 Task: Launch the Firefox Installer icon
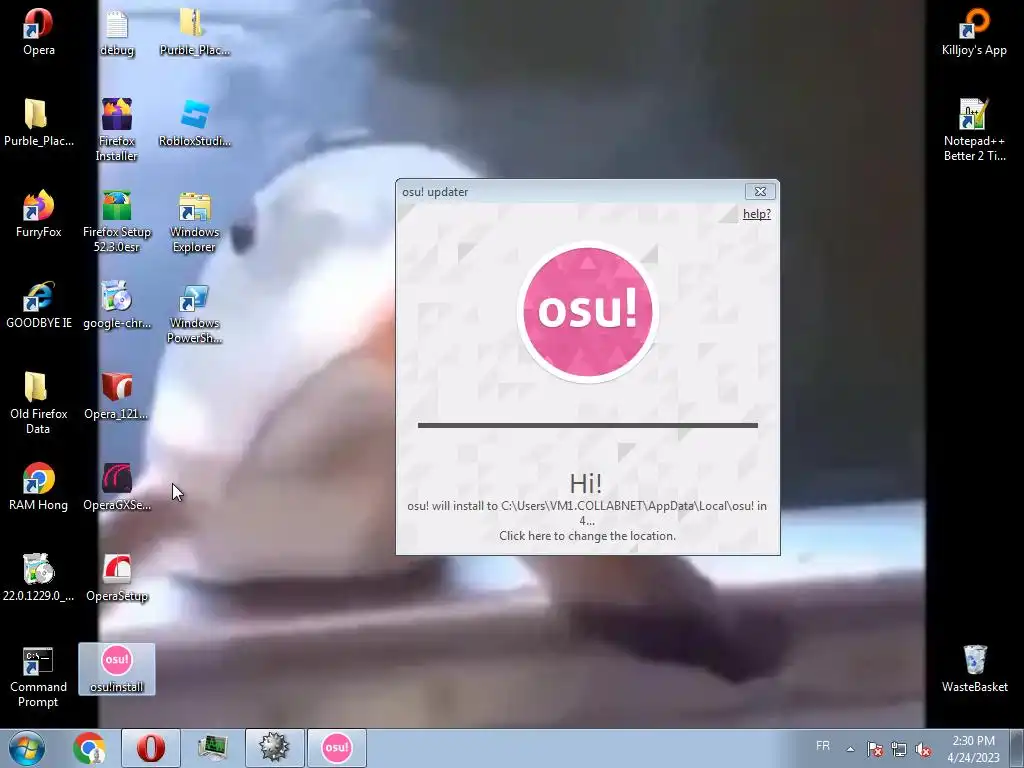117,129
